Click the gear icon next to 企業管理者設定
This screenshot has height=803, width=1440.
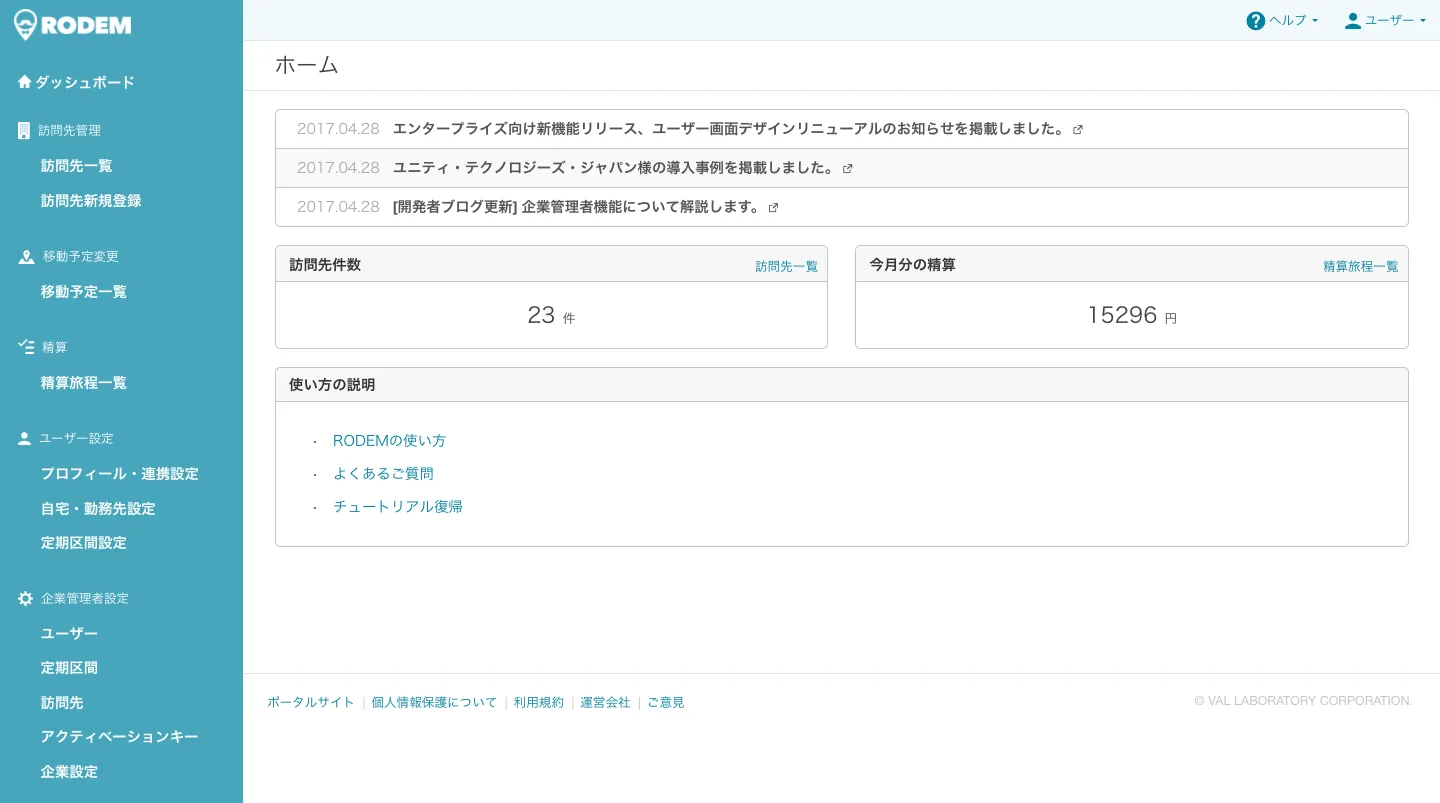click(26, 598)
